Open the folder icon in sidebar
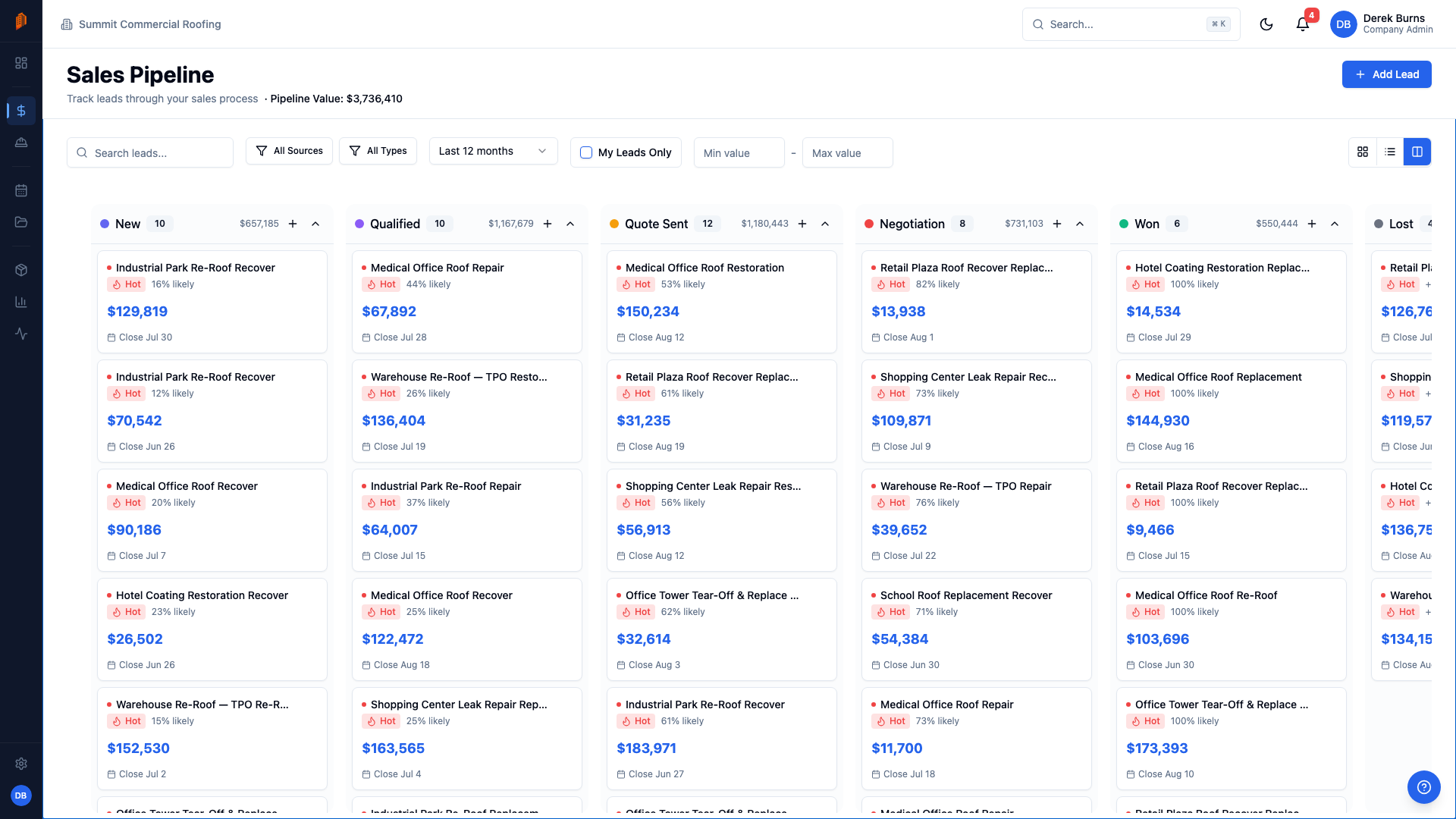1456x819 pixels. [21, 222]
